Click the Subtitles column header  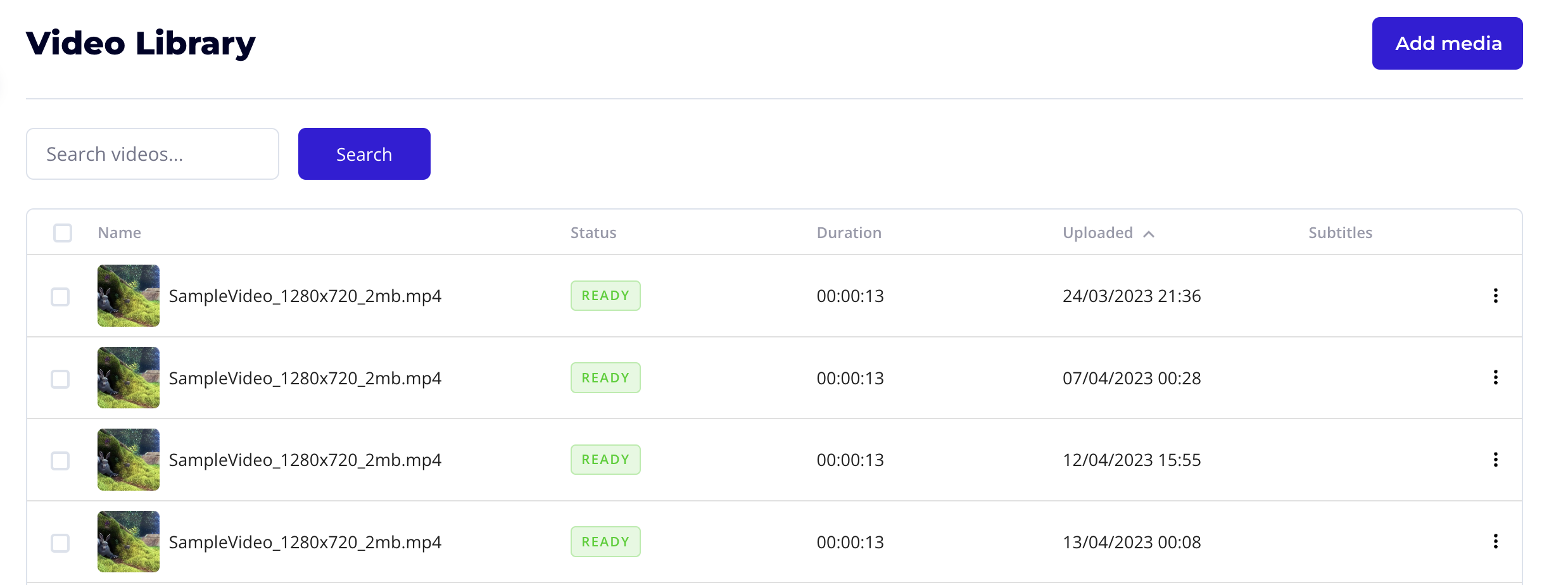click(1340, 233)
